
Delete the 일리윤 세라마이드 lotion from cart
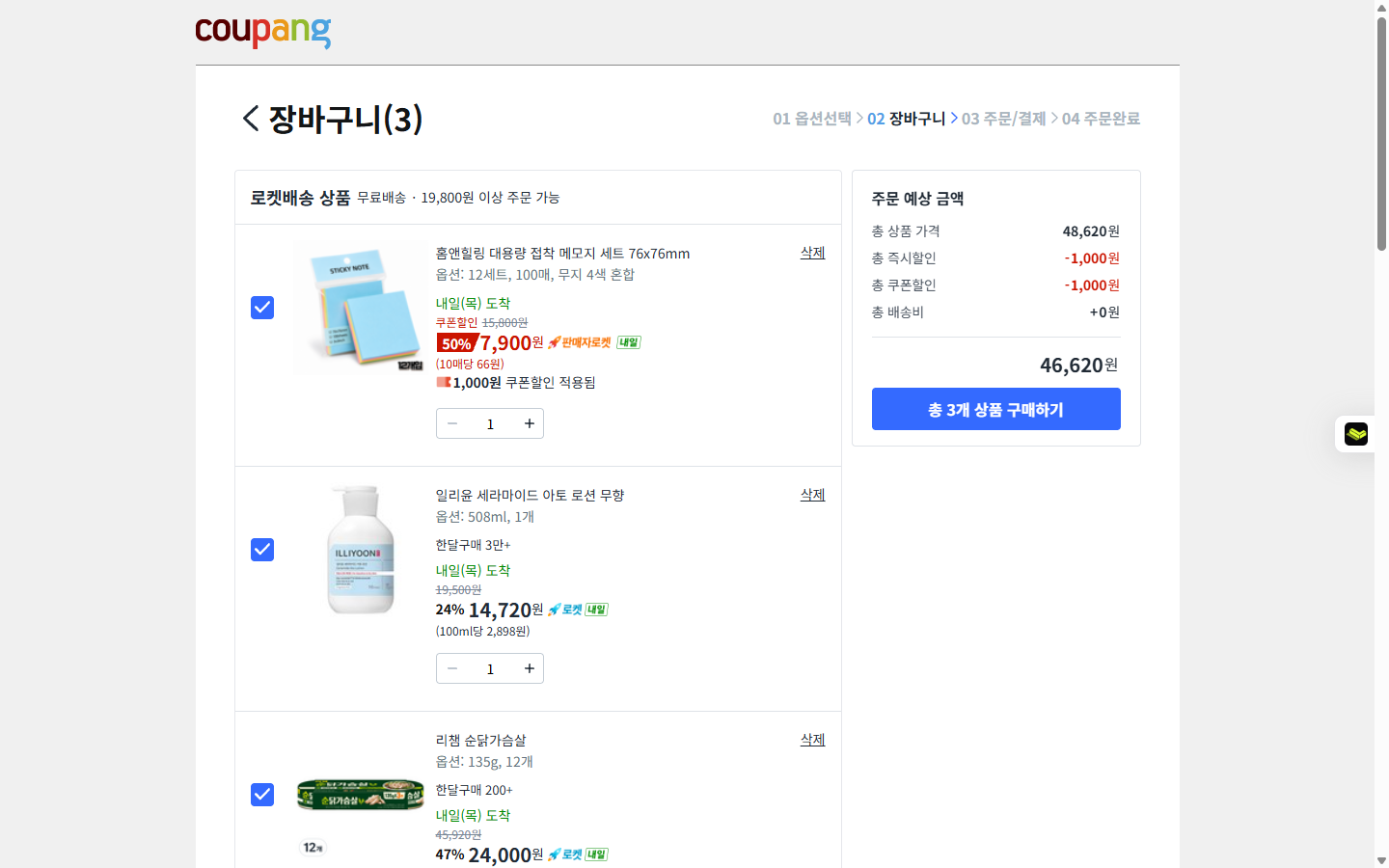coord(812,495)
